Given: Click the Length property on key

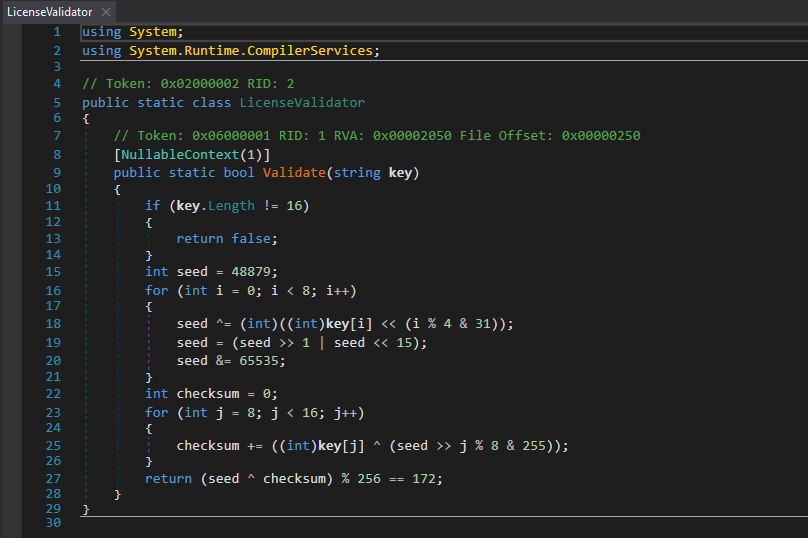Looking at the screenshot, I should [231, 206].
